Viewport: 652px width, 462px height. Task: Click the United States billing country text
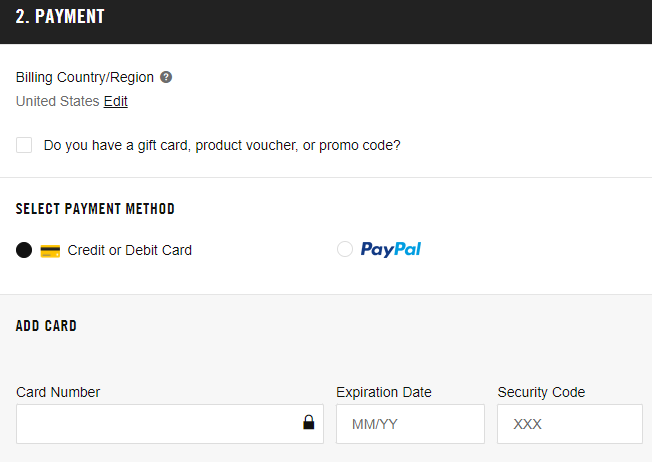click(58, 101)
